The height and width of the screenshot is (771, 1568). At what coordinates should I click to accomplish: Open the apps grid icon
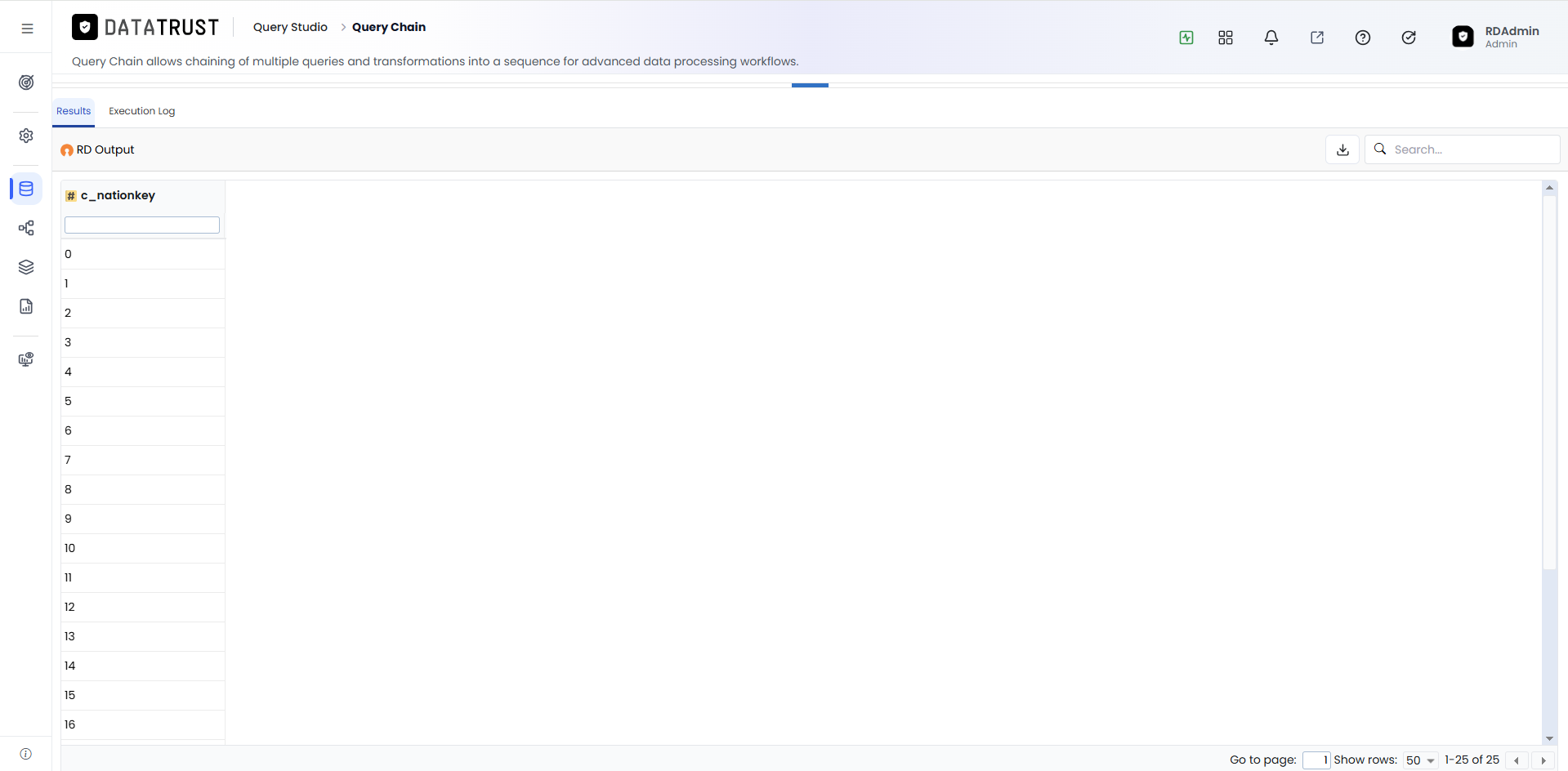click(x=1226, y=38)
